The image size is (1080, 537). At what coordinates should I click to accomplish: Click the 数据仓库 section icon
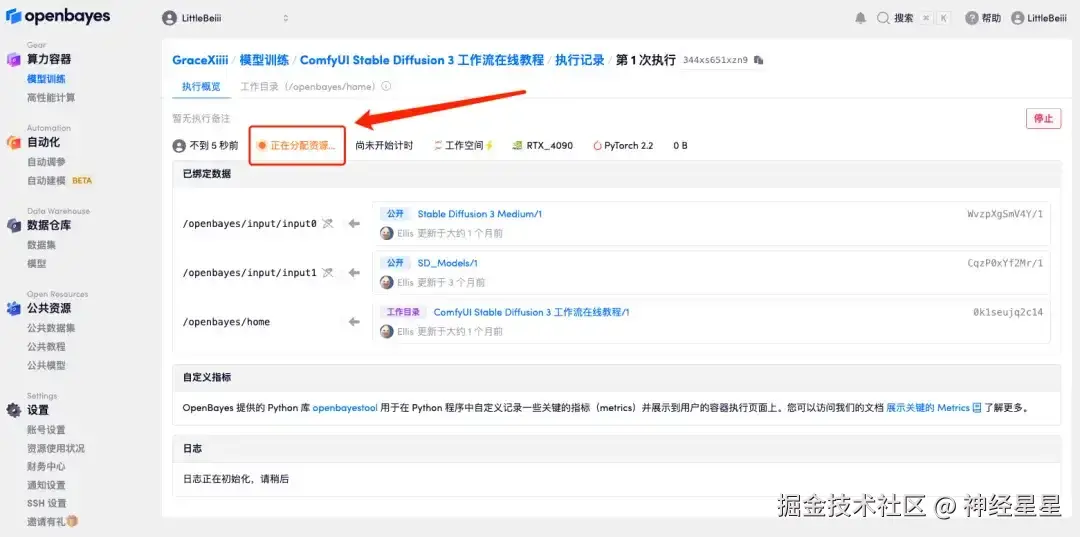[14, 226]
